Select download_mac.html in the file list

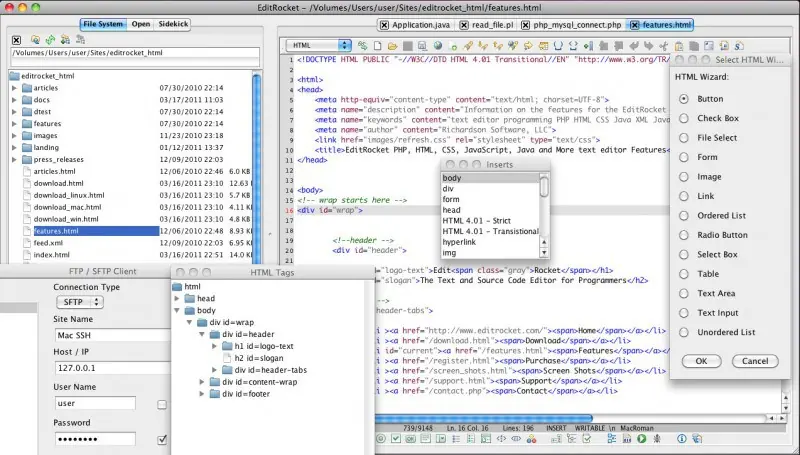67,207
